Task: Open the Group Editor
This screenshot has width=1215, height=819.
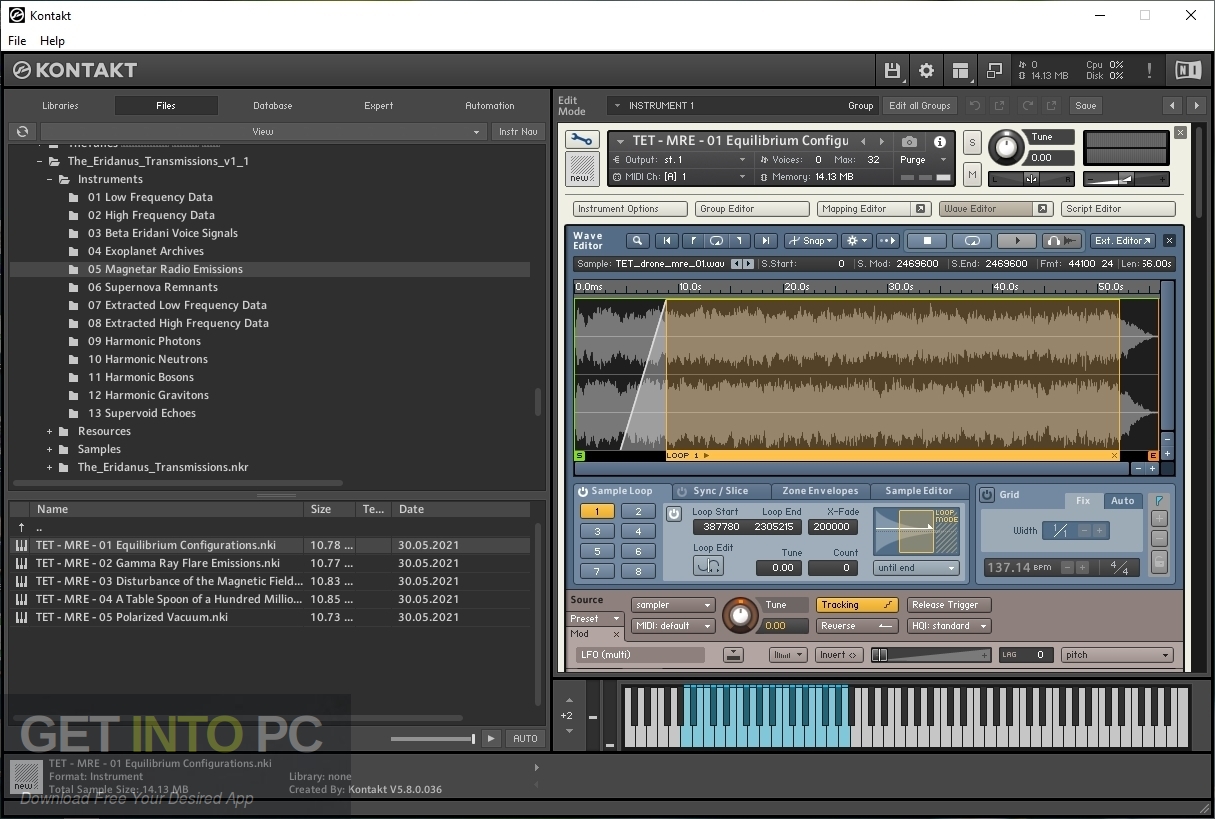Action: (752, 209)
